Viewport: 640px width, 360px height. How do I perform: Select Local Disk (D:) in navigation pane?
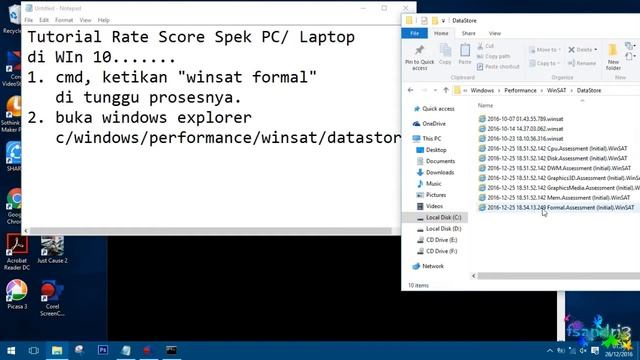(x=439, y=229)
